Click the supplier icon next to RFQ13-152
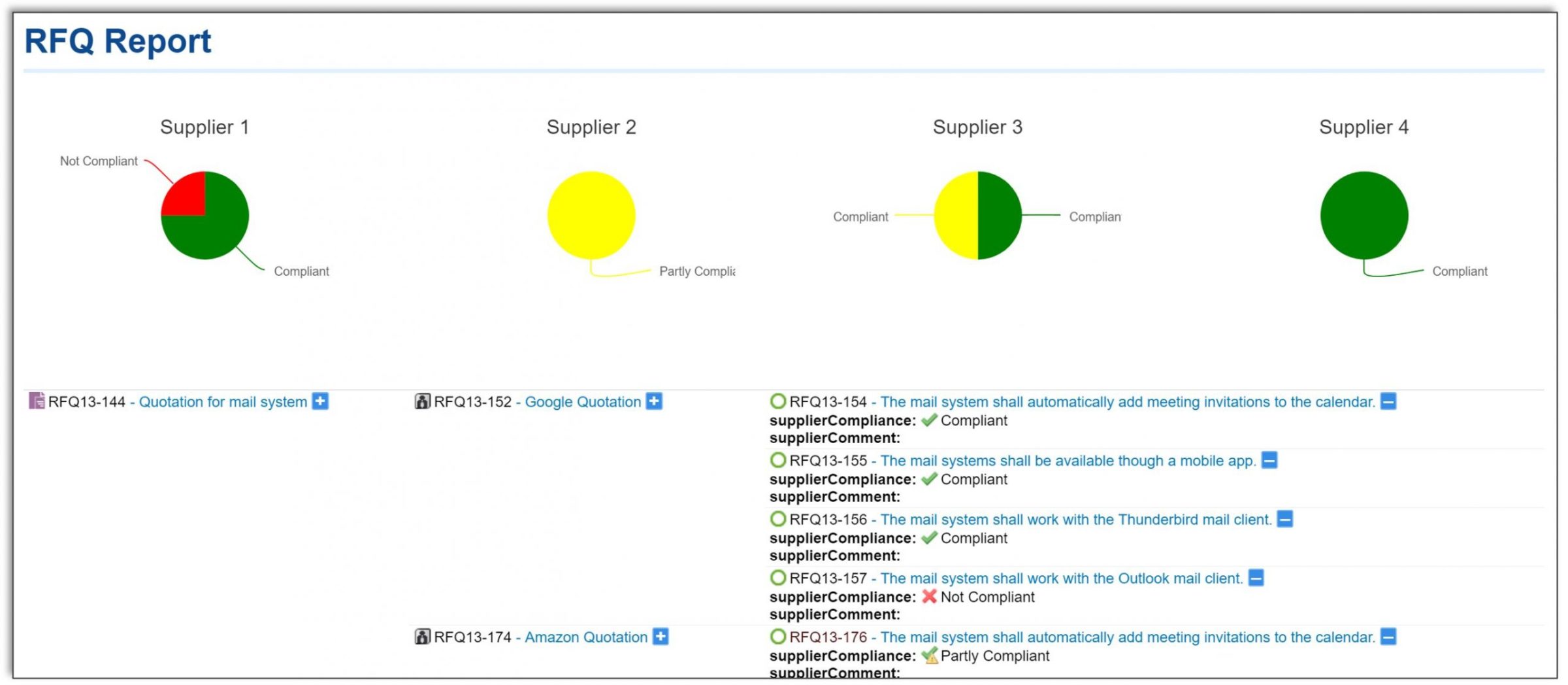 point(423,401)
